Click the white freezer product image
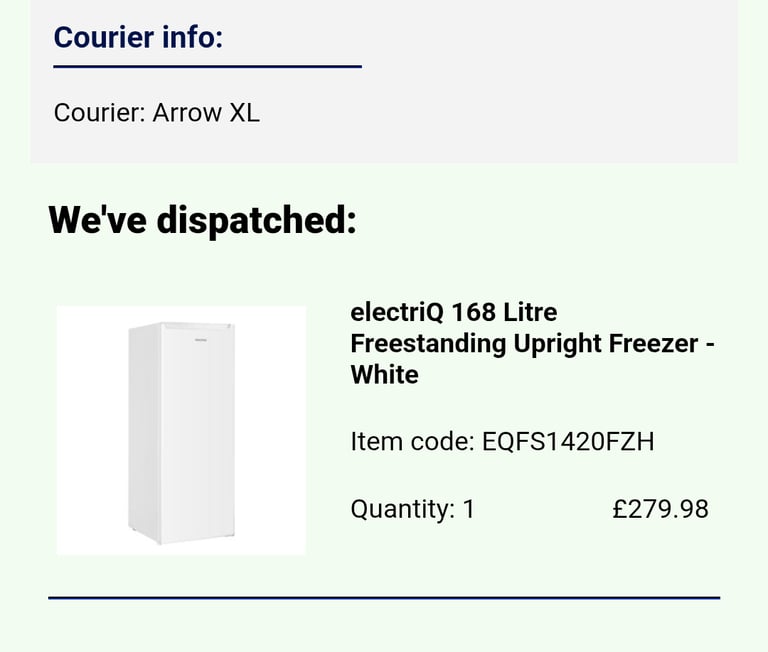This screenshot has height=652, width=768. pos(181,431)
